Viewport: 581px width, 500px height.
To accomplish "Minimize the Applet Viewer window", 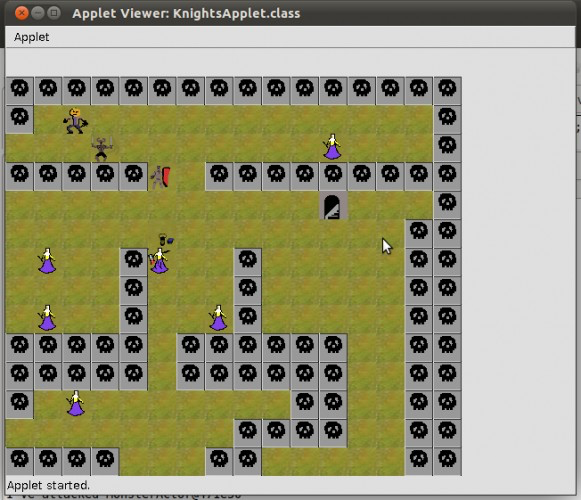I will [38, 13].
